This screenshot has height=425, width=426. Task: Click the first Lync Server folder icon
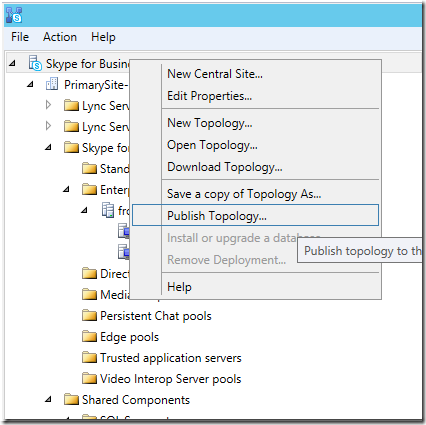(71, 105)
